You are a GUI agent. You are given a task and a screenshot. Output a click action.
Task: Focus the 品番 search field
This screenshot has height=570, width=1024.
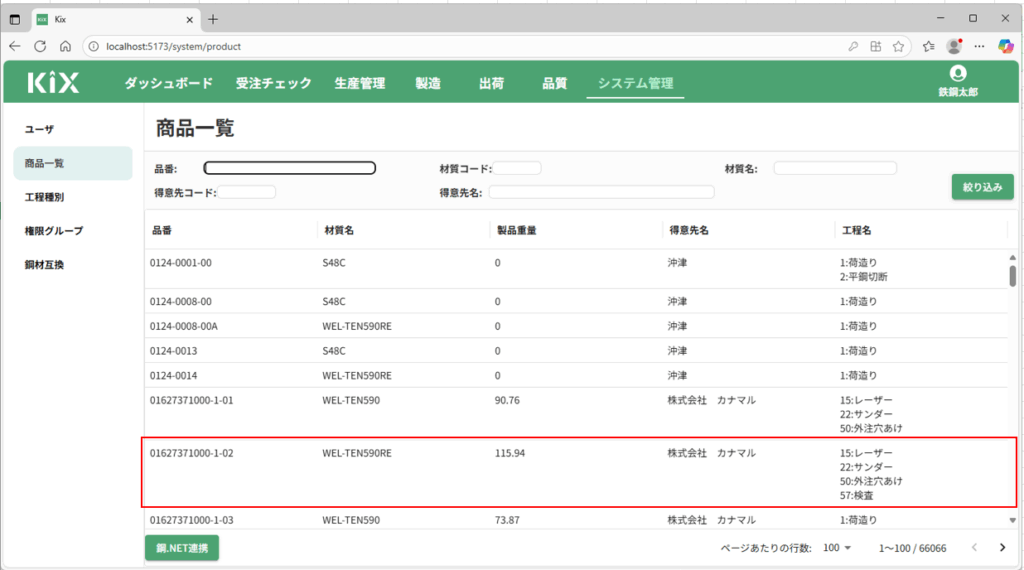pos(290,168)
